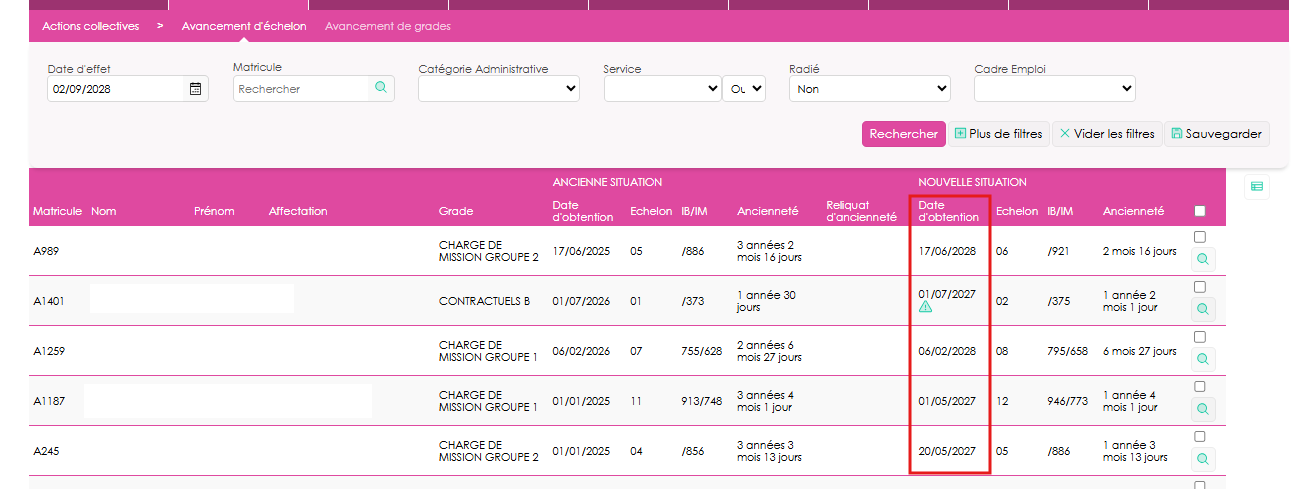The image size is (1298, 489).
Task: Open details magnifier for row A989
Action: [x=1202, y=259]
